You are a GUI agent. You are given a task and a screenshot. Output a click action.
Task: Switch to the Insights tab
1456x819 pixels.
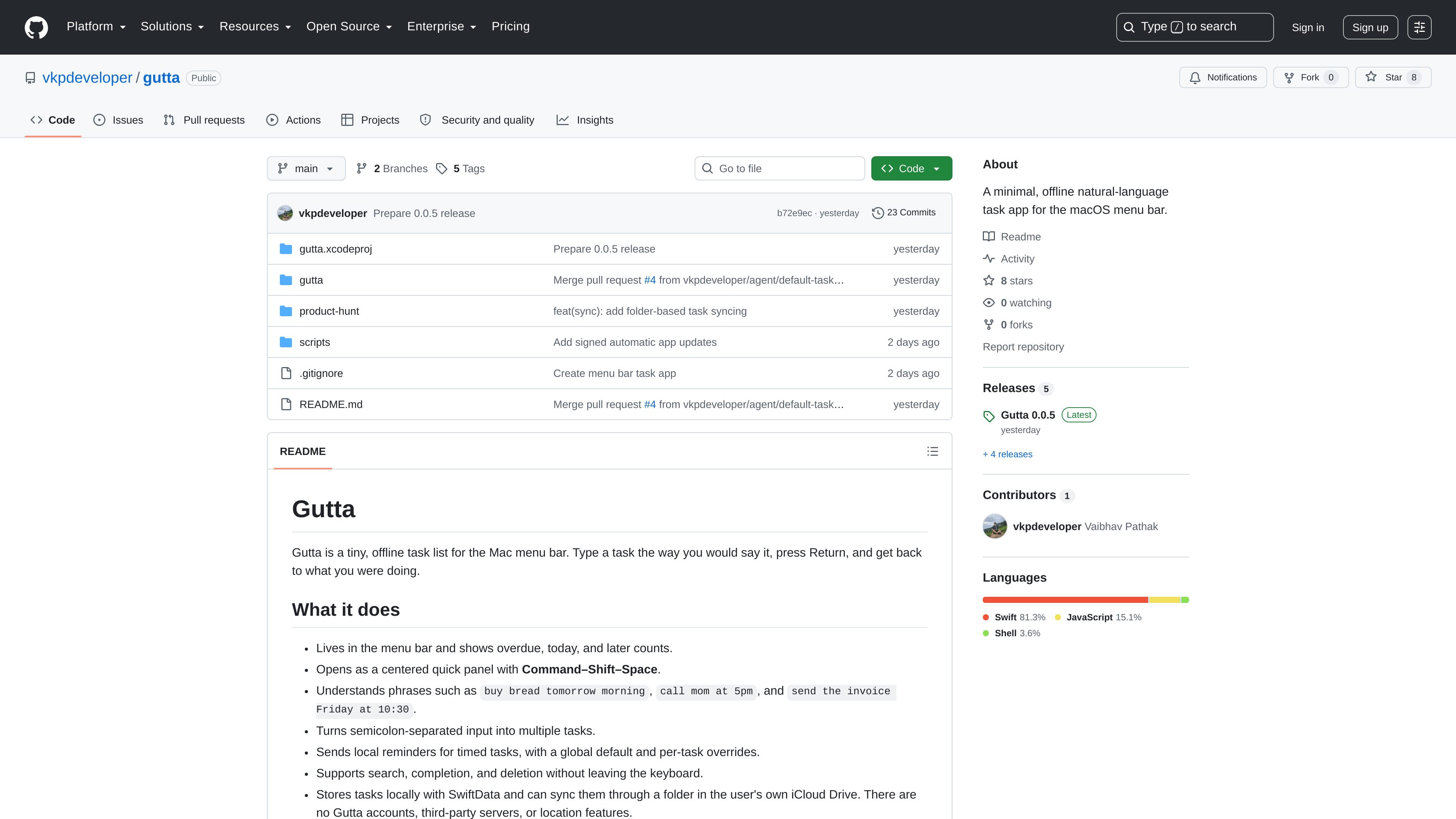585,120
